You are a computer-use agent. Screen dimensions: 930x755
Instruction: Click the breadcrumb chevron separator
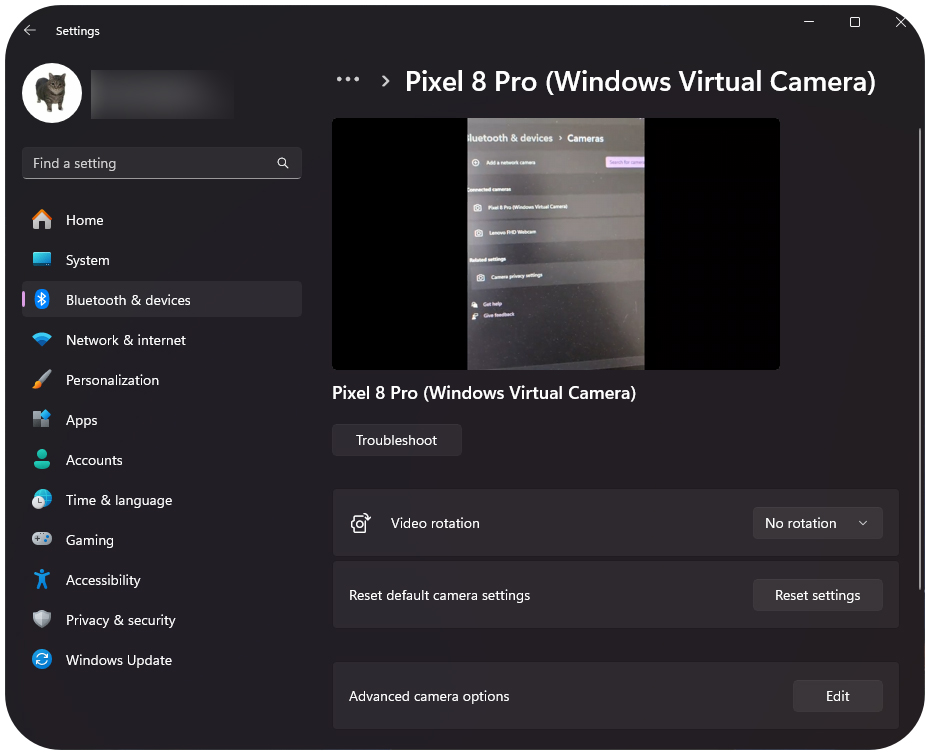tap(386, 81)
